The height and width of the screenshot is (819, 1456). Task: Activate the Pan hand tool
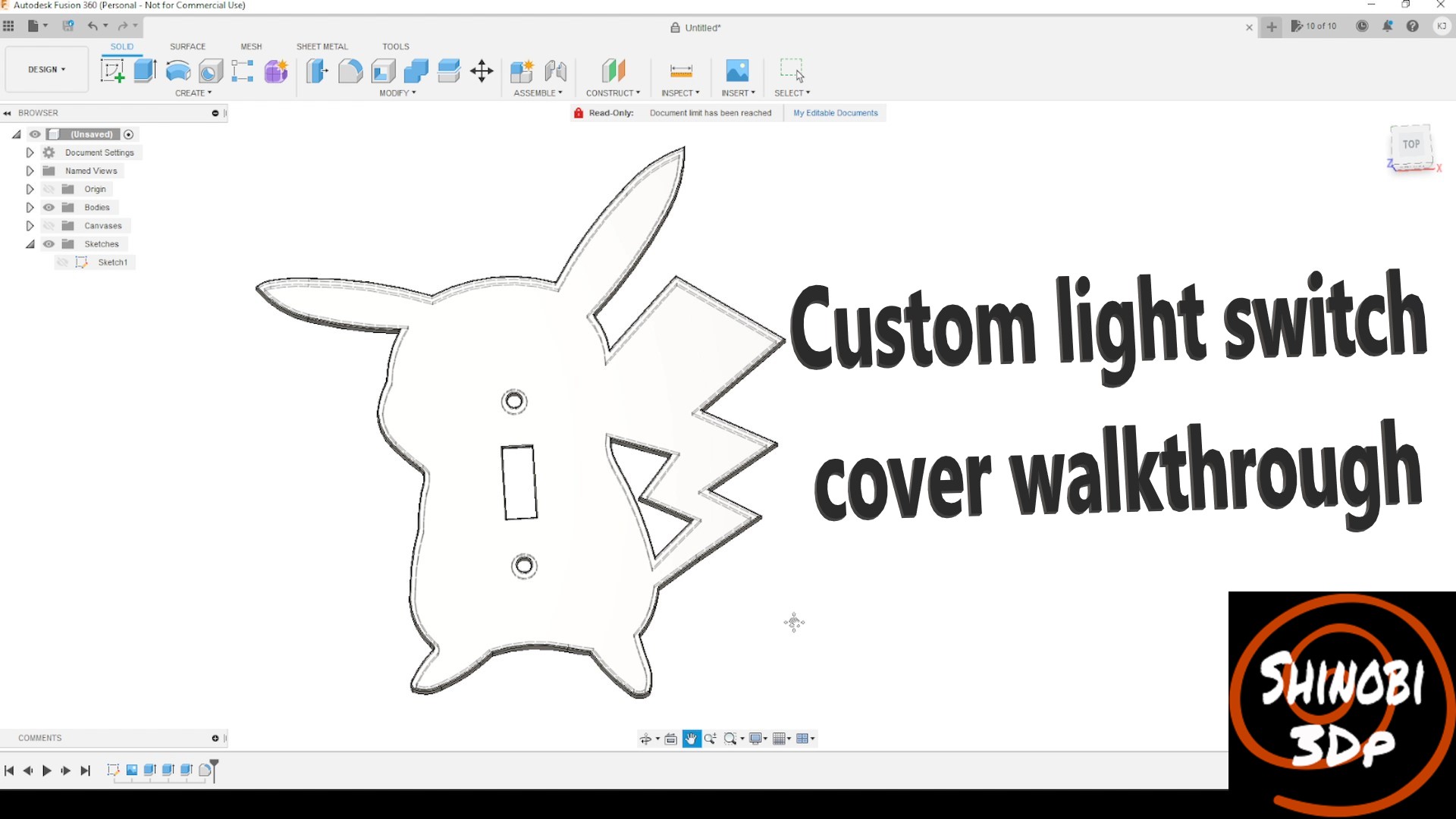(692, 739)
